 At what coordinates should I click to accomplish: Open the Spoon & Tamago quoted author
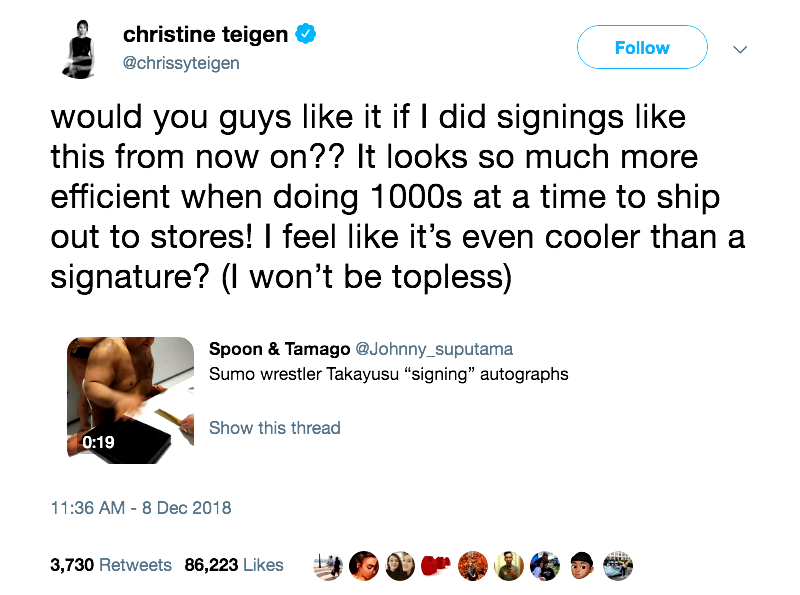[279, 349]
